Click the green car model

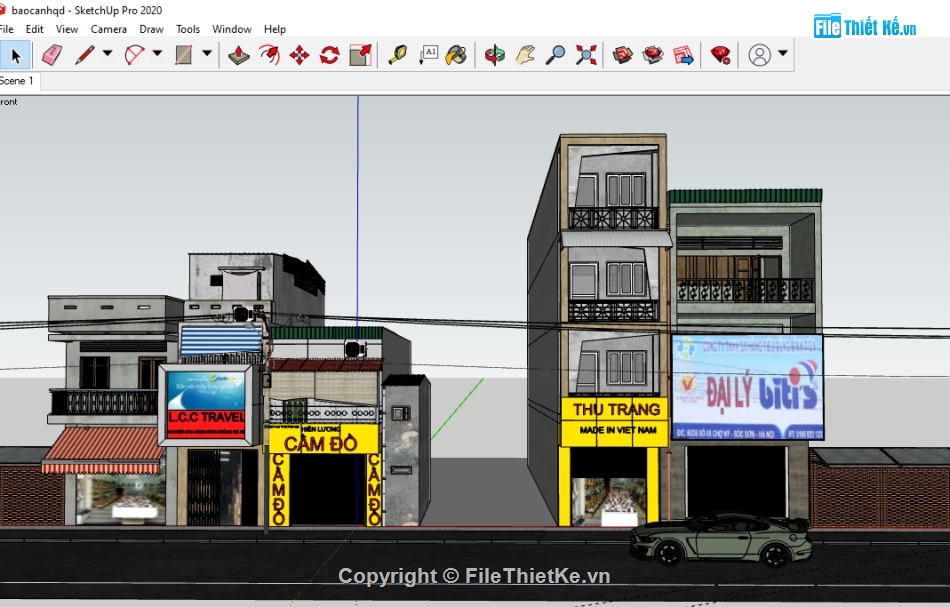click(x=720, y=540)
